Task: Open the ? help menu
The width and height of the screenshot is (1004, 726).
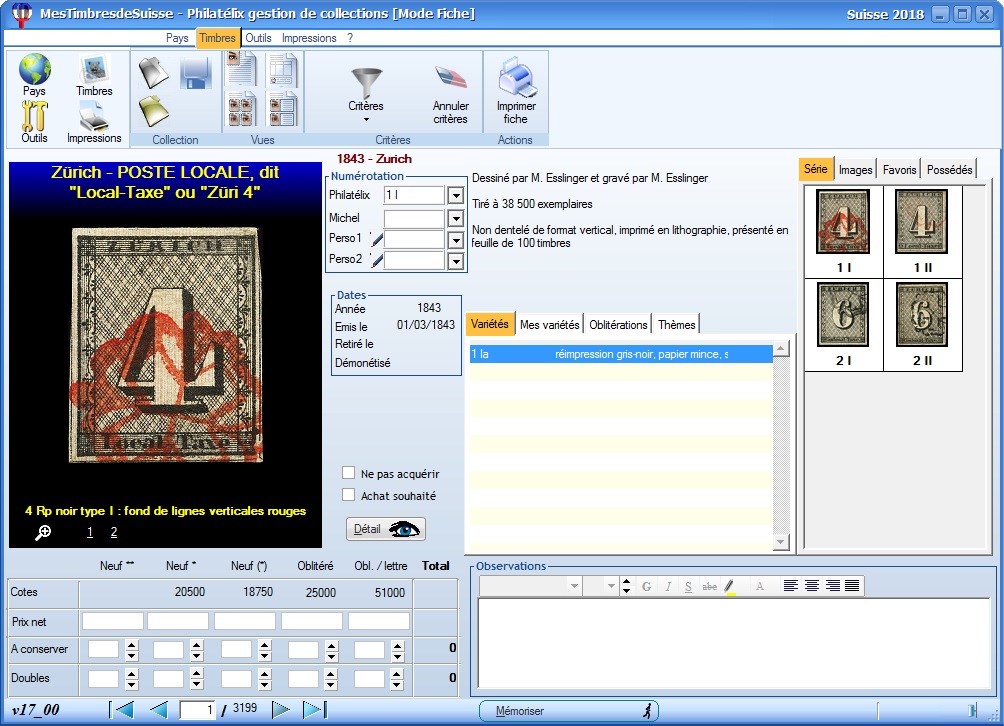Action: point(350,38)
